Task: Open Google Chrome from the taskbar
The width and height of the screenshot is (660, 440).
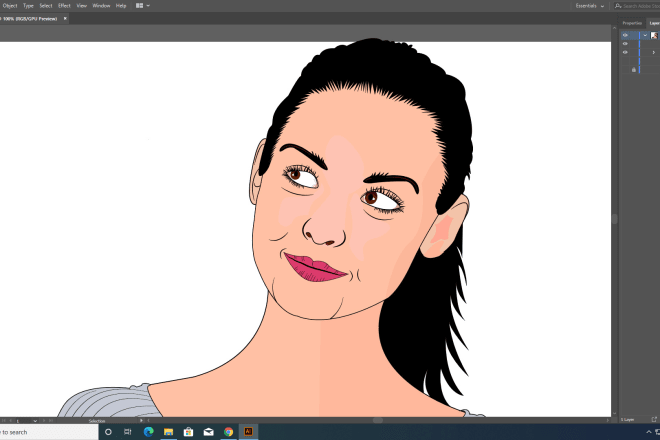Action: point(229,432)
